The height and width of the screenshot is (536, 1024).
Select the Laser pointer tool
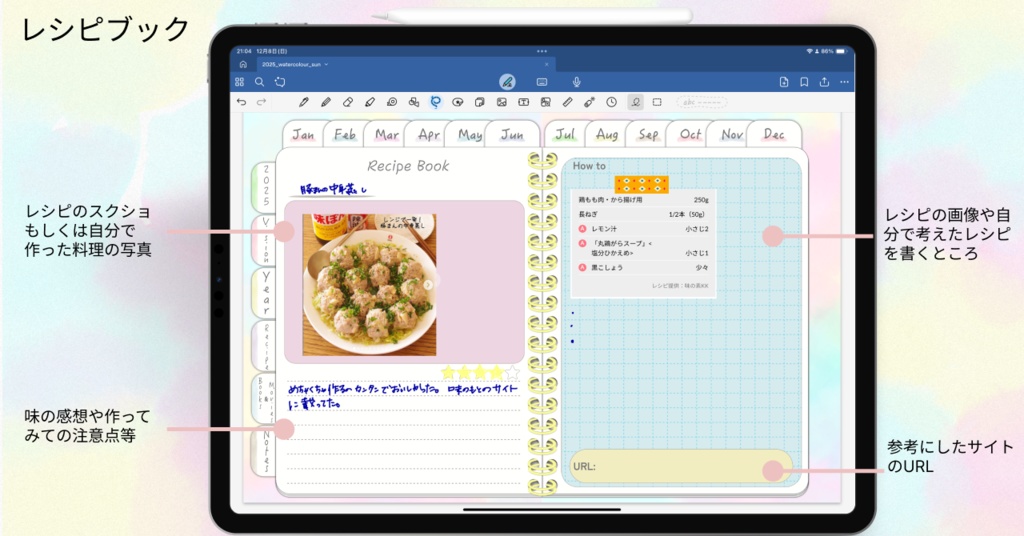click(589, 102)
